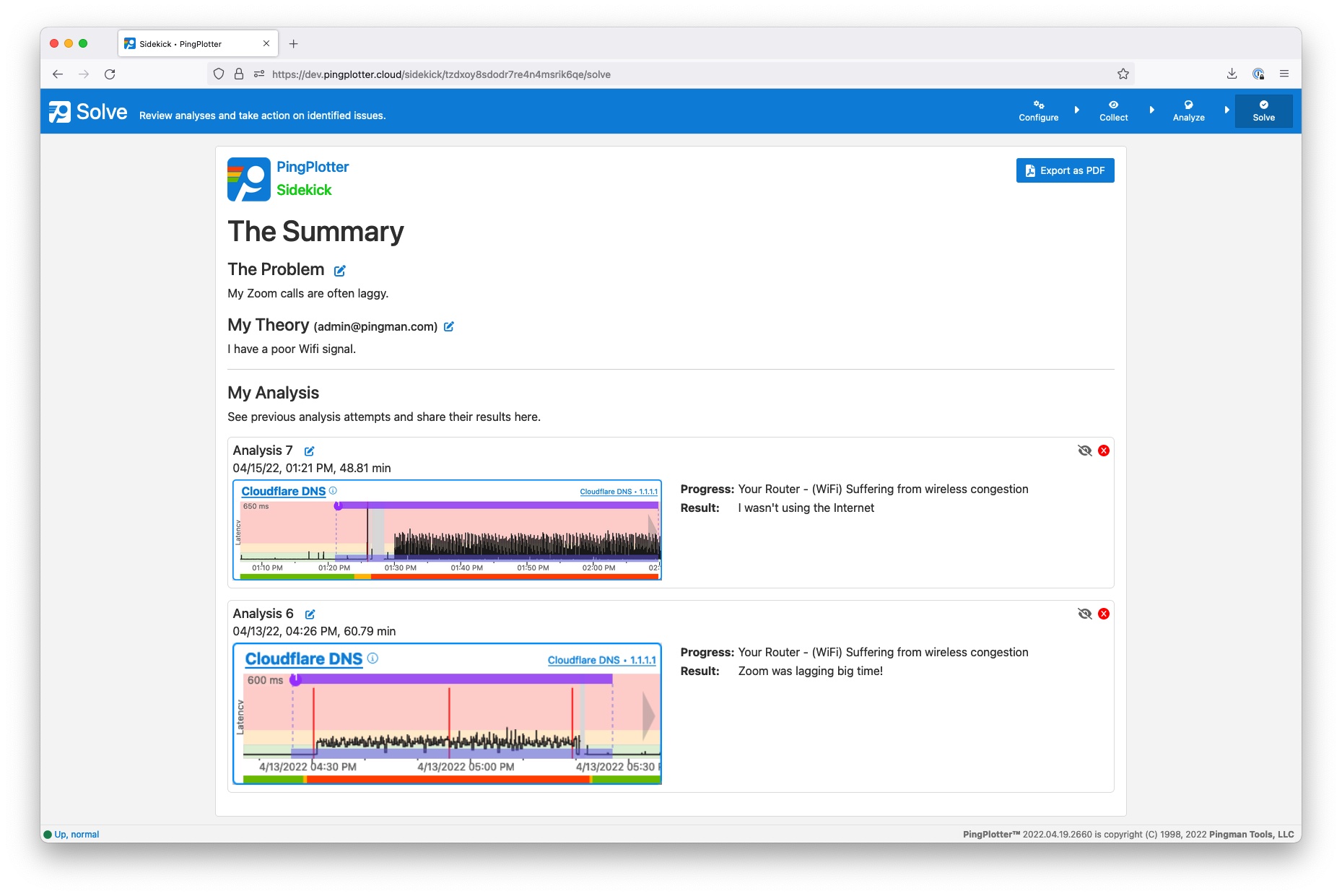
Task: Click purple focus handle on Analysis 7 graph
Action: pyautogui.click(x=338, y=505)
